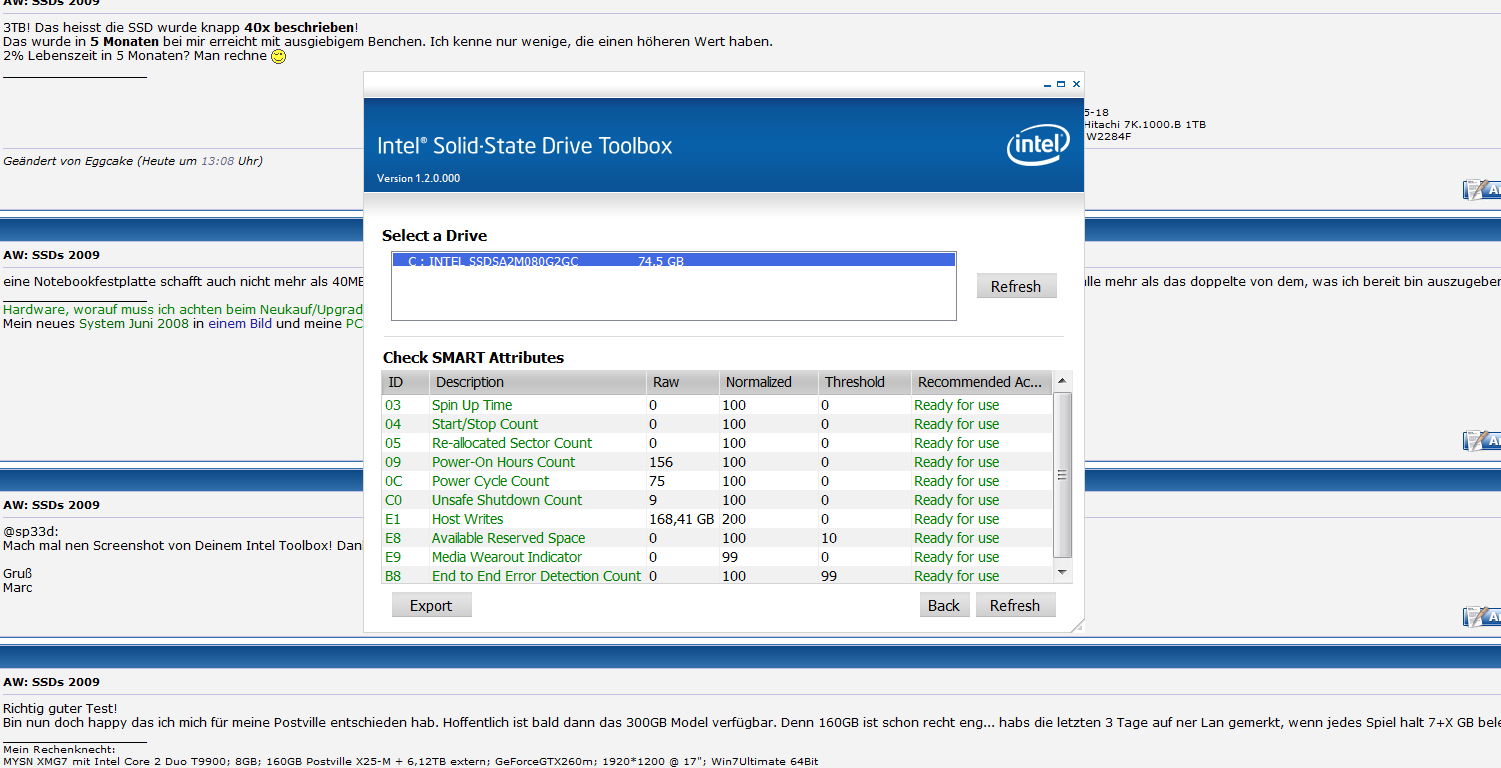Click the Refresh button next to Back
Image resolution: width=1501 pixels, height=768 pixels.
tap(1015, 605)
